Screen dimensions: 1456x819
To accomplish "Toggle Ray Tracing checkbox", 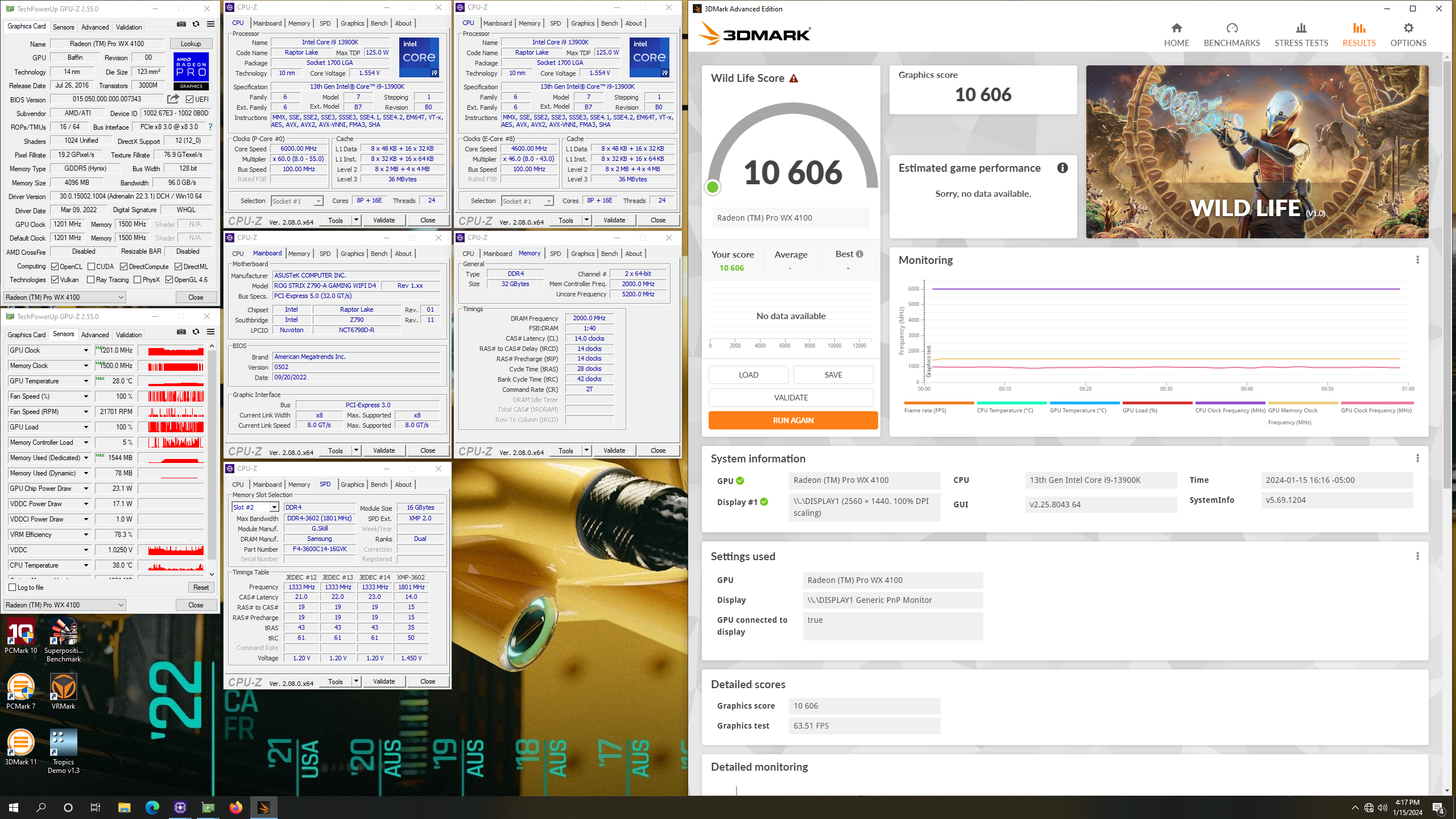I will (x=90, y=280).
